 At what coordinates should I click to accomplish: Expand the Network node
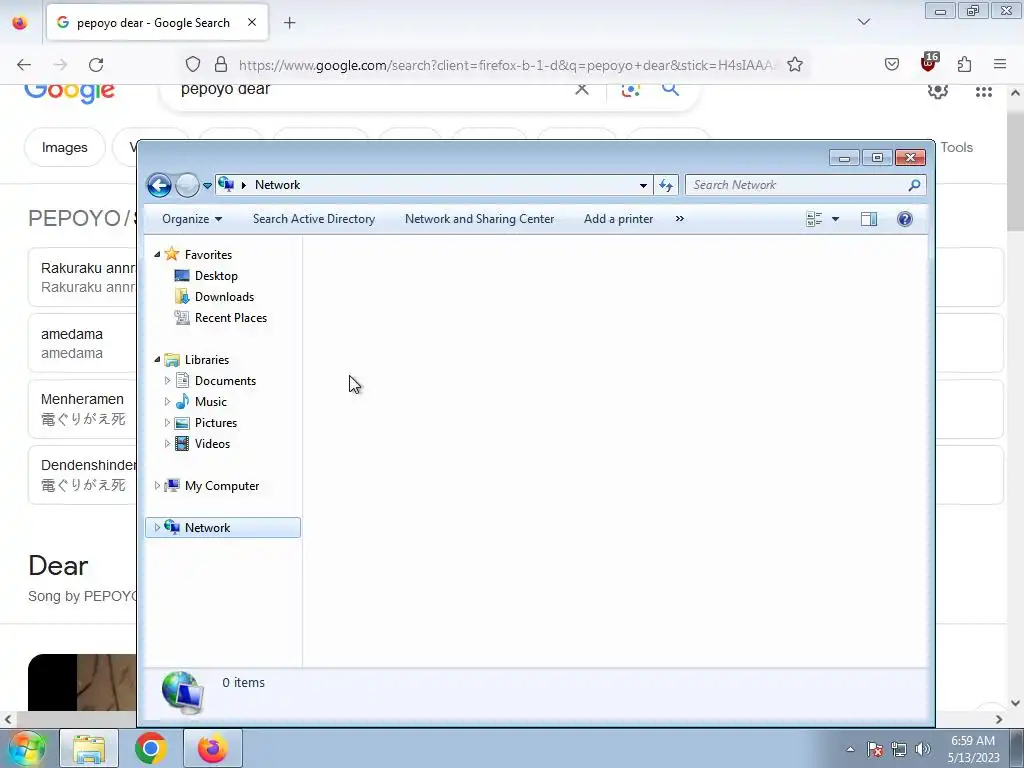click(157, 528)
